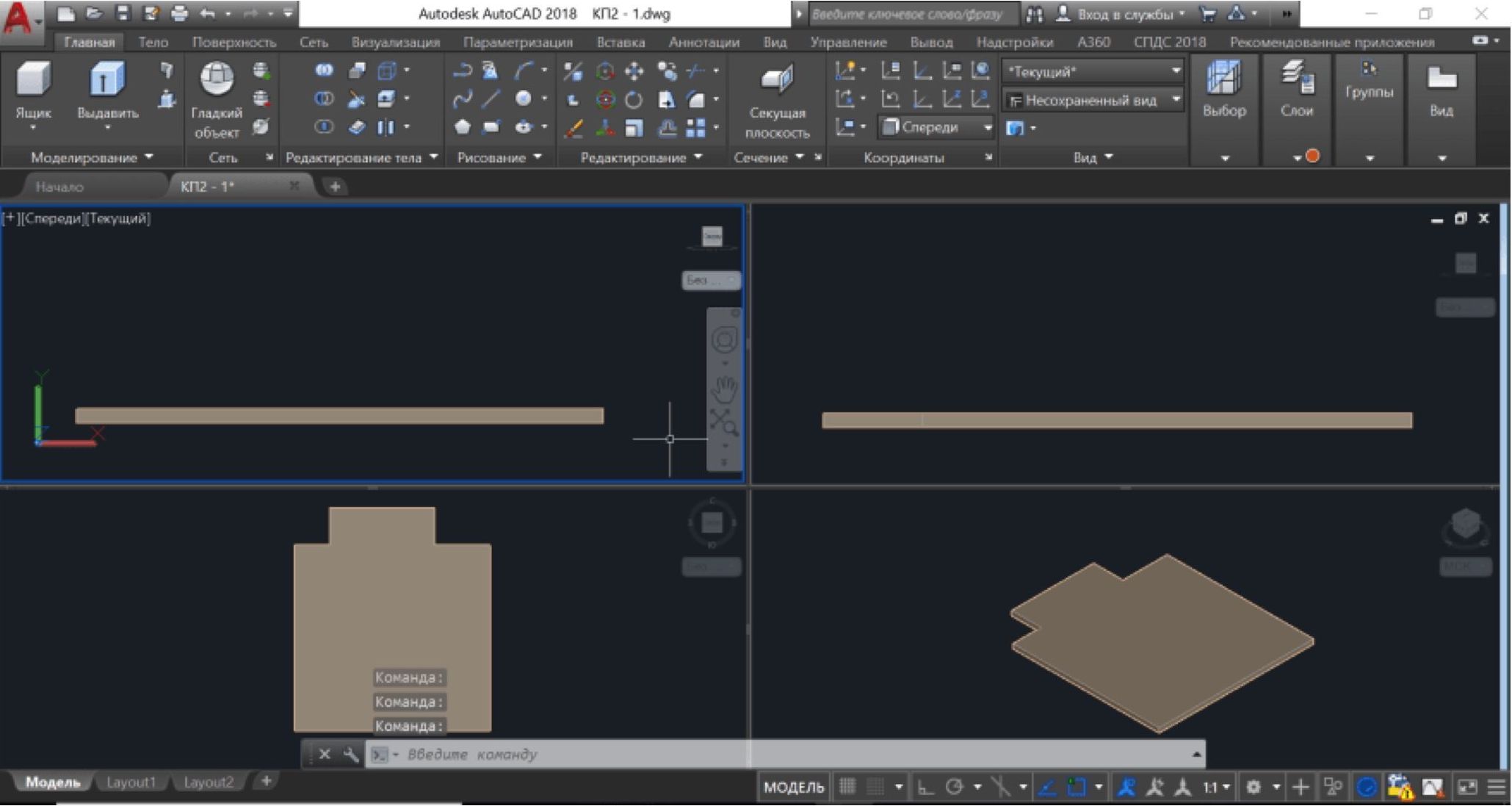Viewport: 1512px width, 806px height.
Task: Switch to the Layout1 tab
Action: coord(131,782)
